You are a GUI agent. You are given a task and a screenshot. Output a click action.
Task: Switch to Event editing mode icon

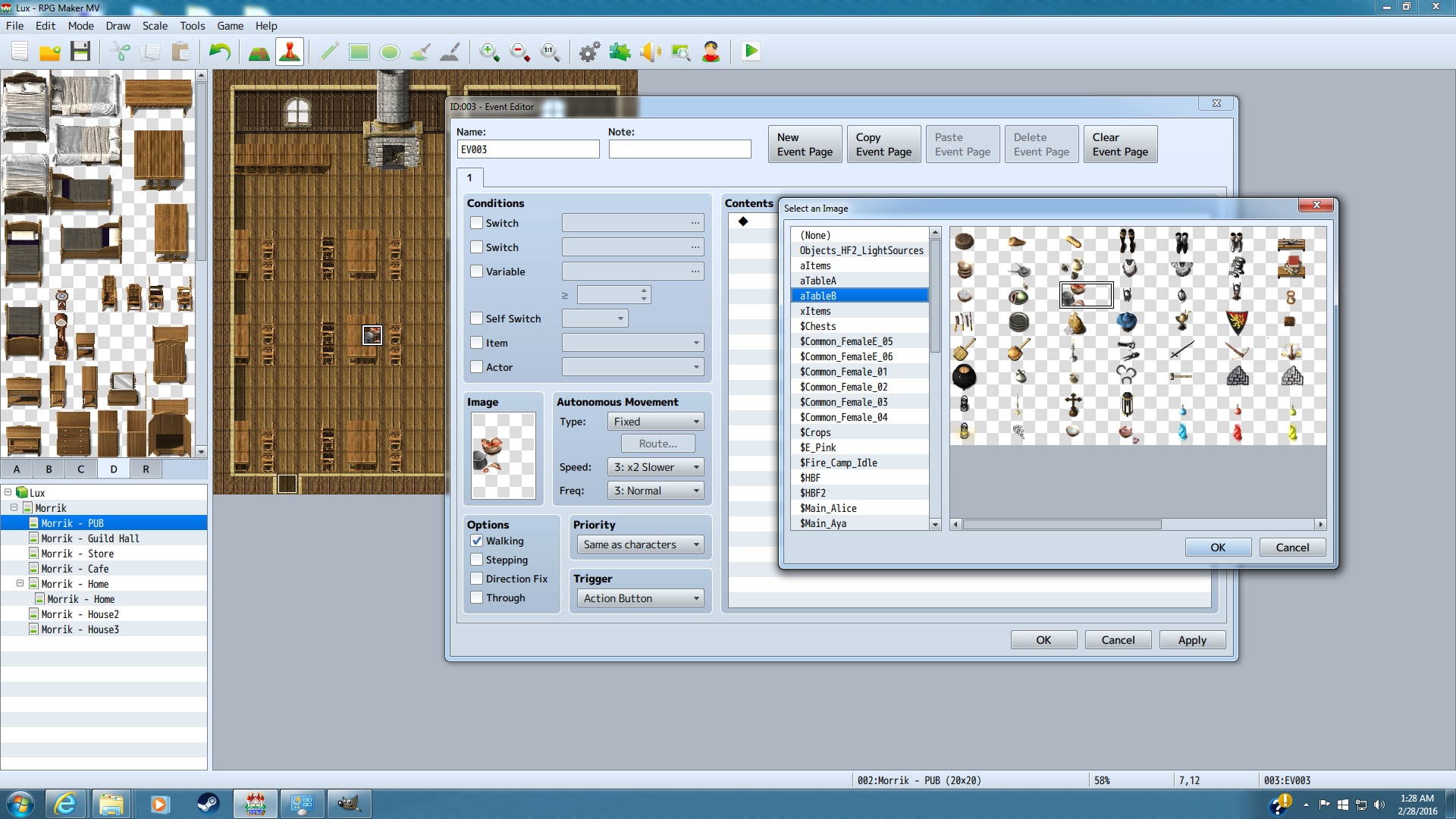point(290,52)
